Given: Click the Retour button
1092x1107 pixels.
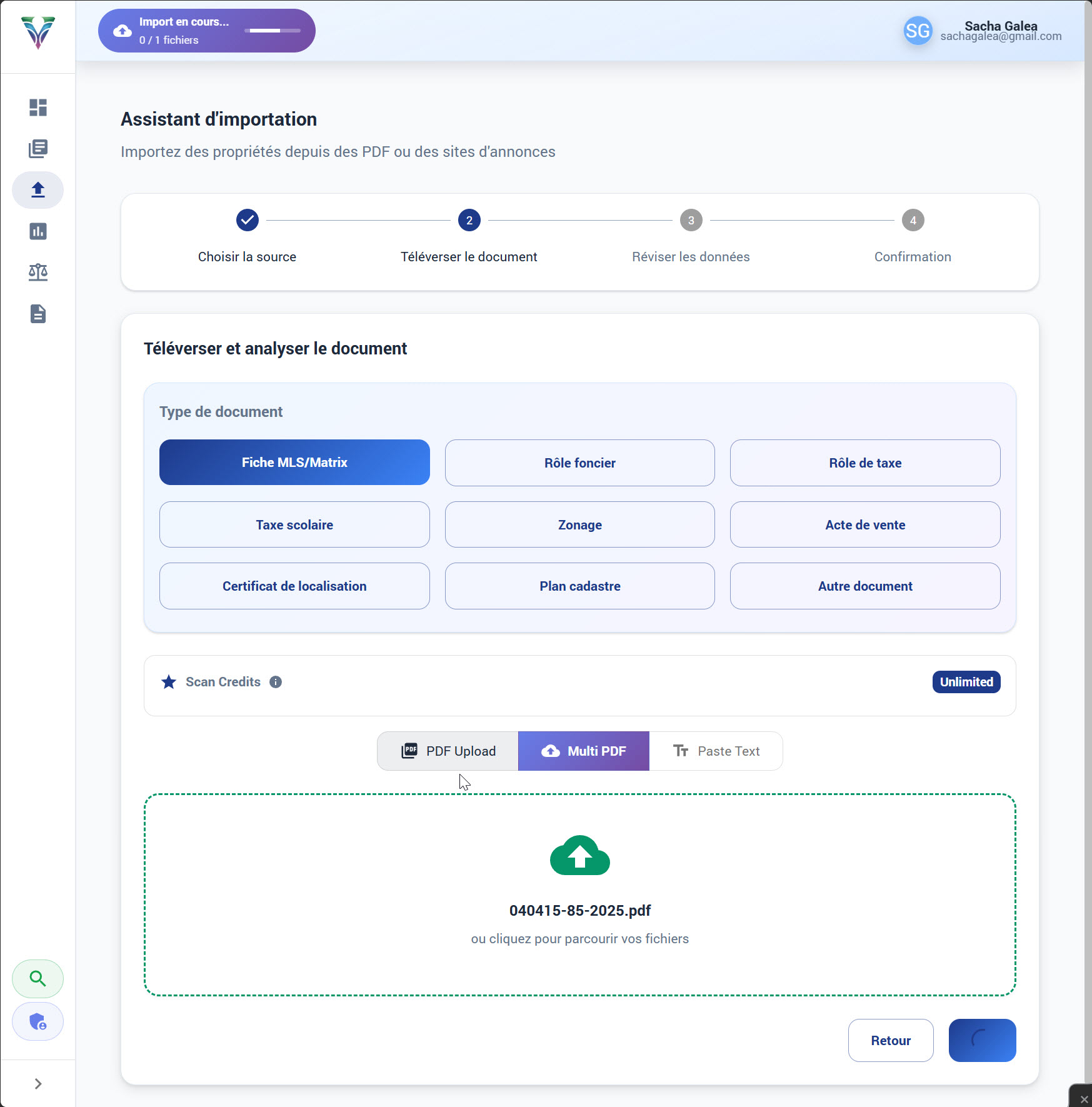Looking at the screenshot, I should click(x=890, y=1040).
